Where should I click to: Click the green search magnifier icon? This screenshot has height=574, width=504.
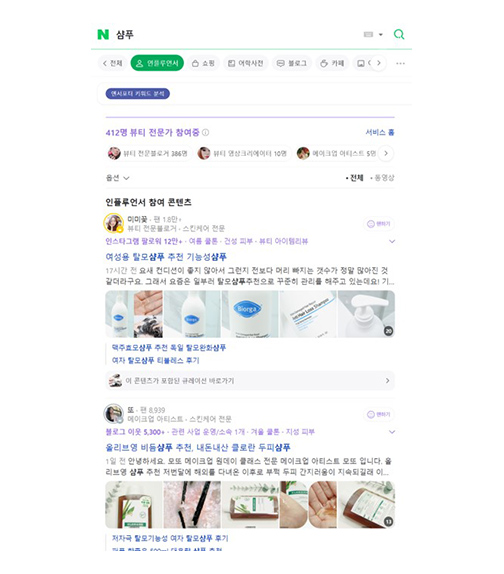(x=399, y=34)
